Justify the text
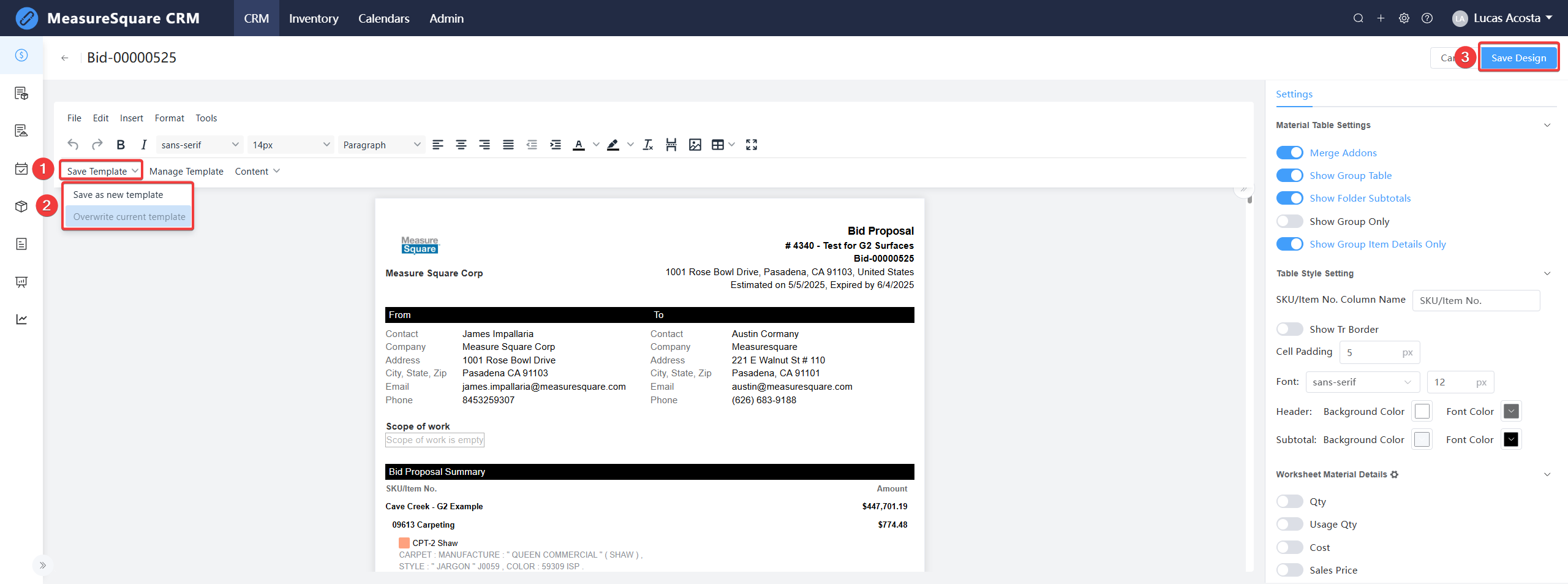This screenshot has width=1568, height=584. coord(508,145)
